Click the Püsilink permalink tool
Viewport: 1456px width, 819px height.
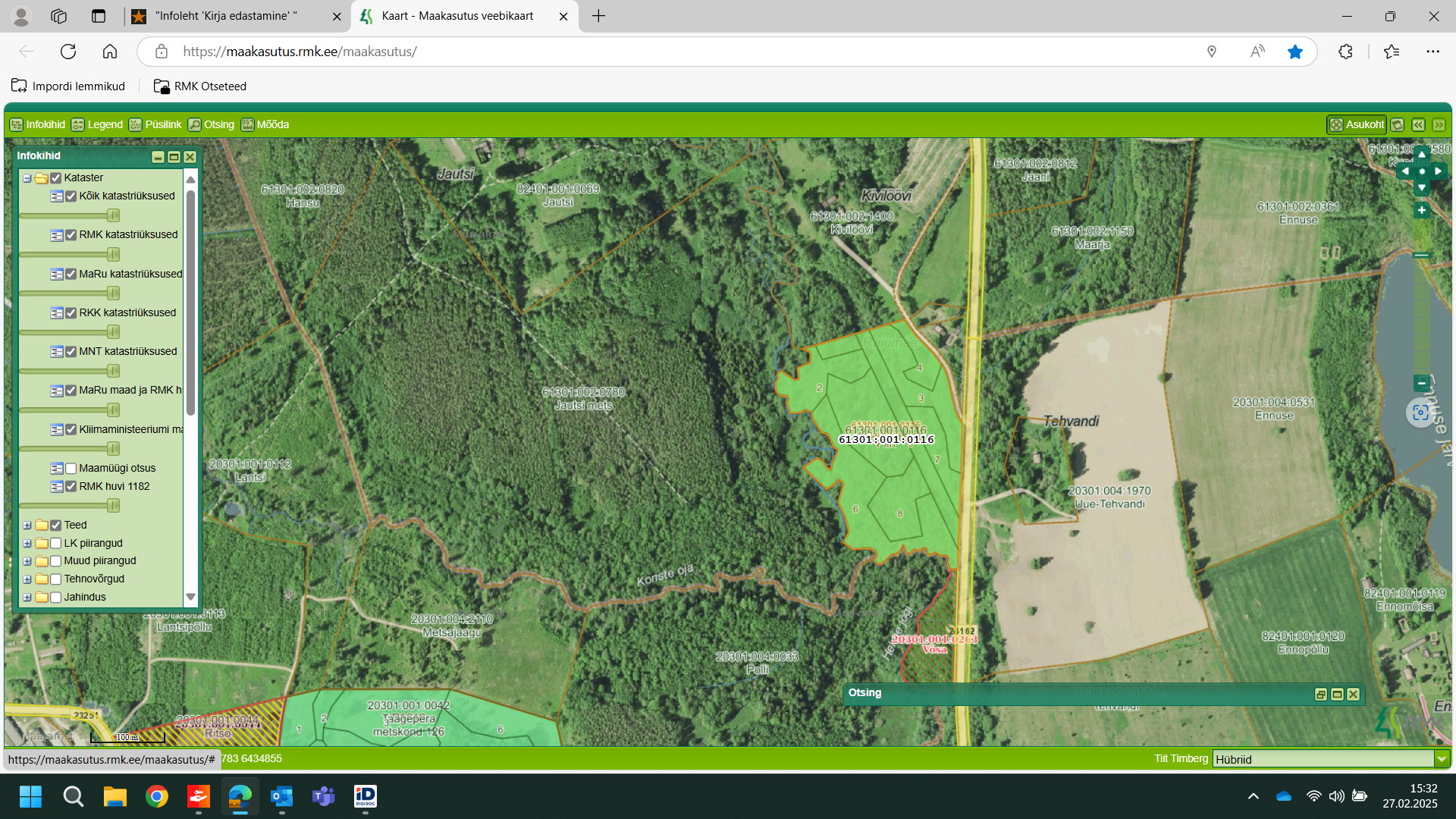pyautogui.click(x=155, y=124)
